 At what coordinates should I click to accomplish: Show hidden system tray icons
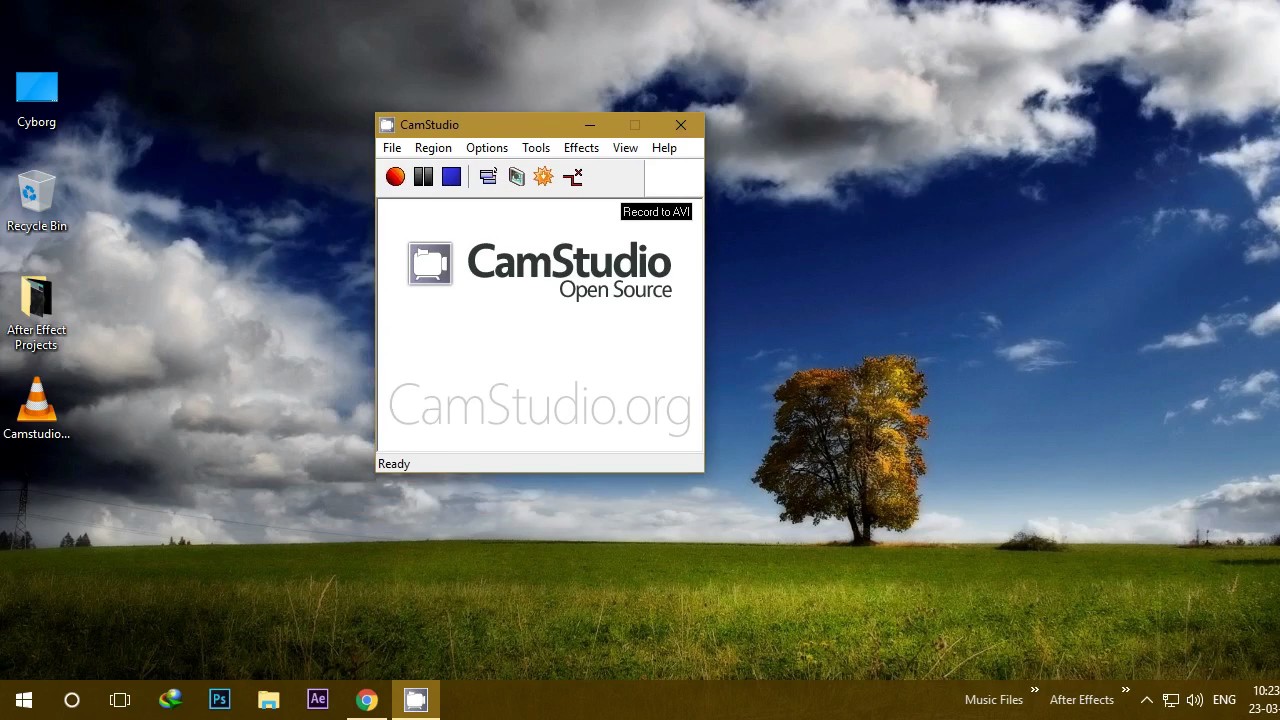point(1147,700)
